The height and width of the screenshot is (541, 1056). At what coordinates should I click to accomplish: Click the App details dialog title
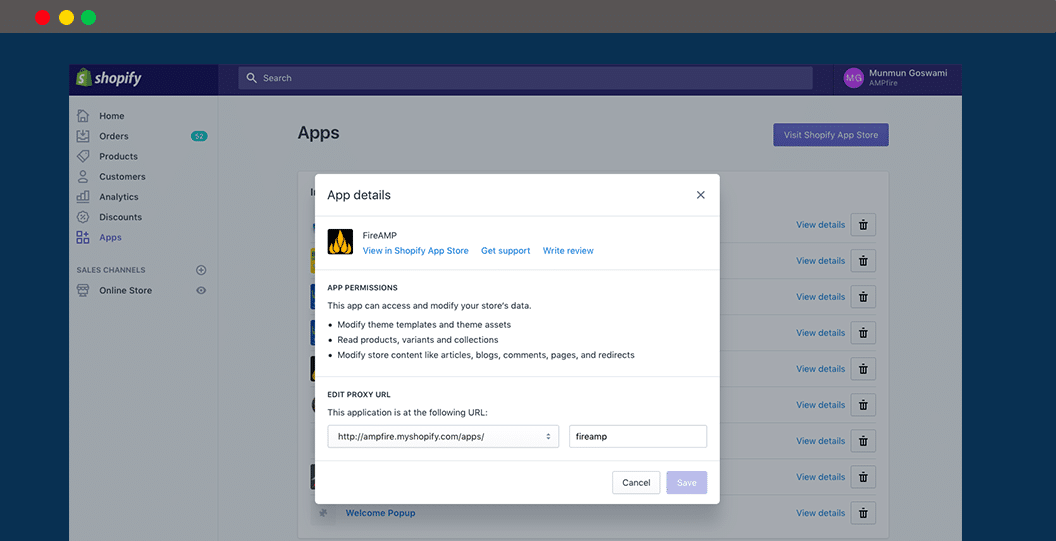tap(359, 195)
